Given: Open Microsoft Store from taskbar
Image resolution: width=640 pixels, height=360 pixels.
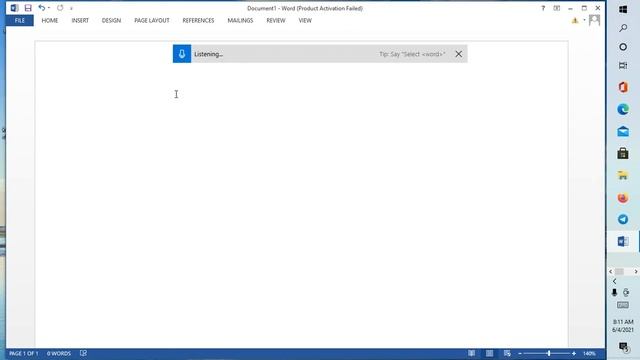Looking at the screenshot, I should pyautogui.click(x=623, y=153).
